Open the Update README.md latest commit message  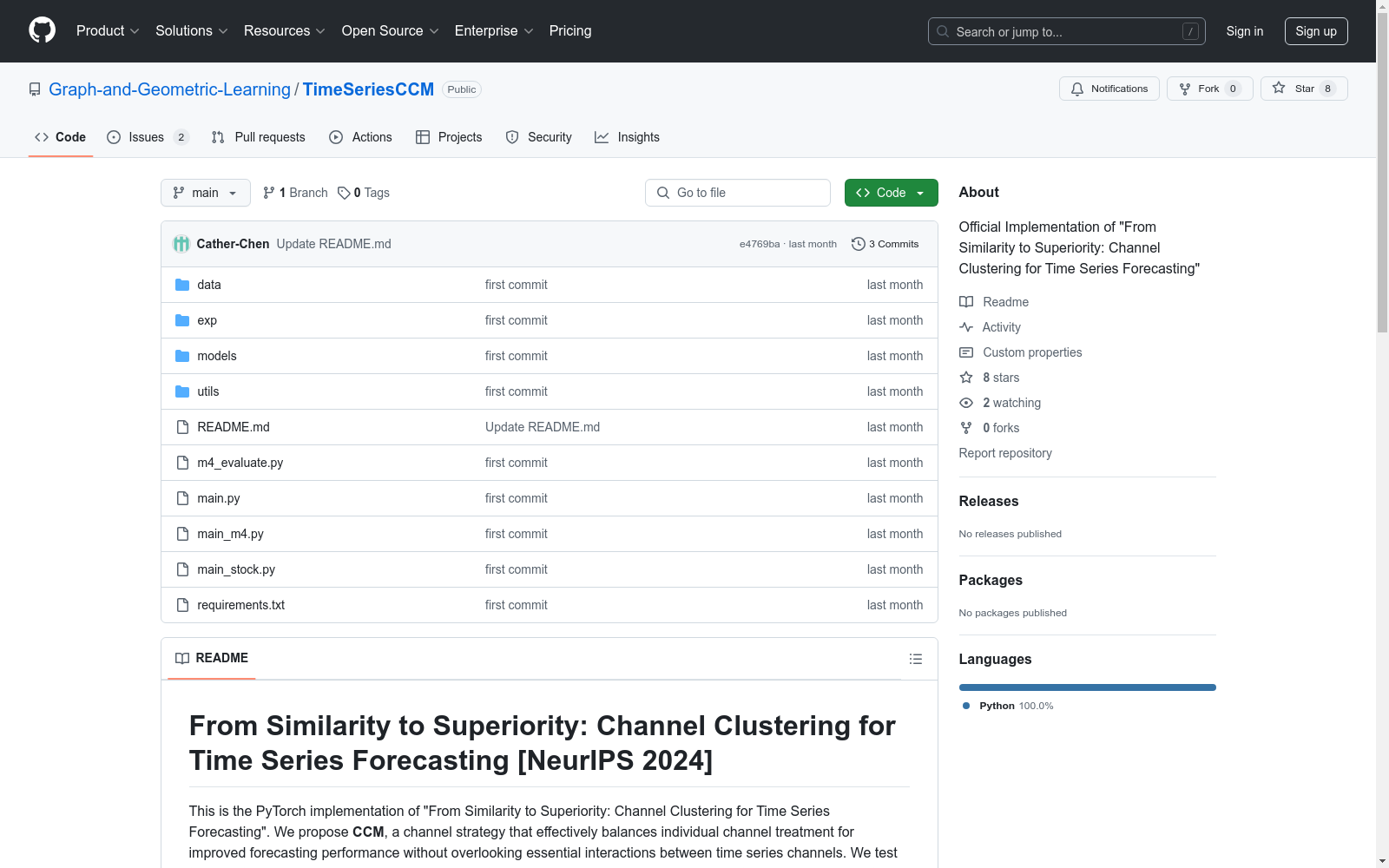point(333,244)
